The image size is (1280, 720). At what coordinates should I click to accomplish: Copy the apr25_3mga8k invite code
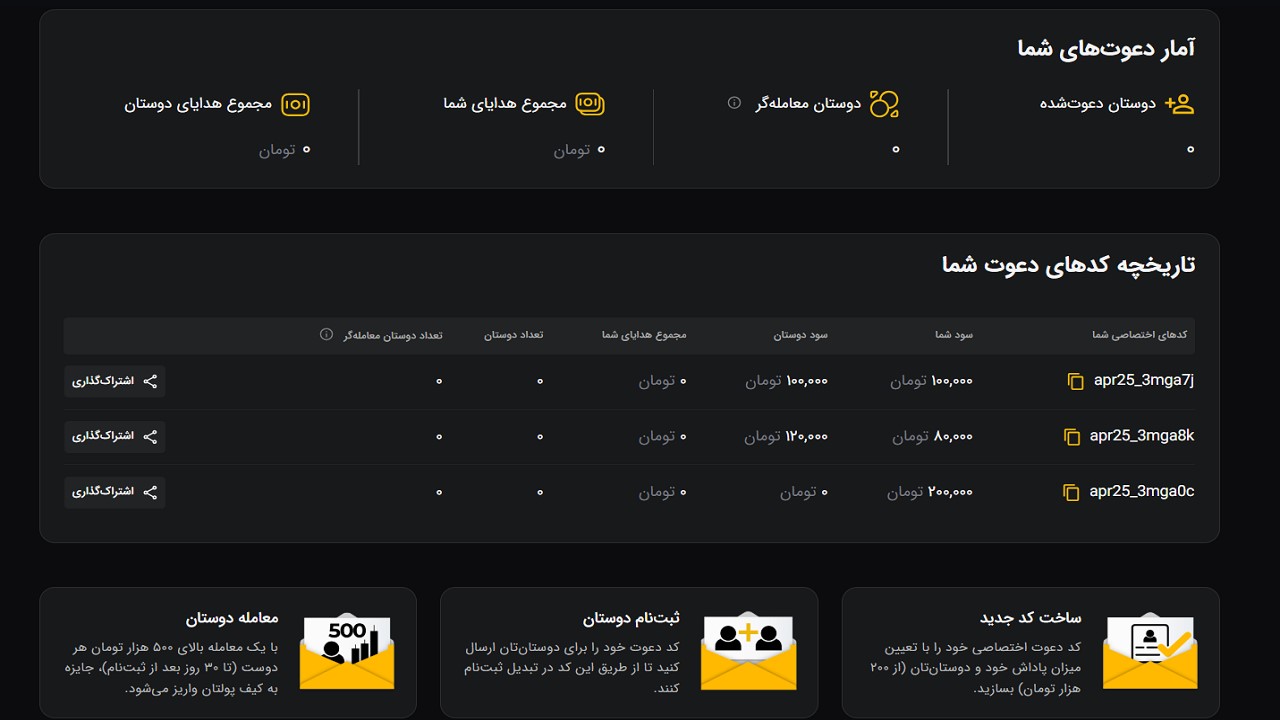click(x=1072, y=437)
